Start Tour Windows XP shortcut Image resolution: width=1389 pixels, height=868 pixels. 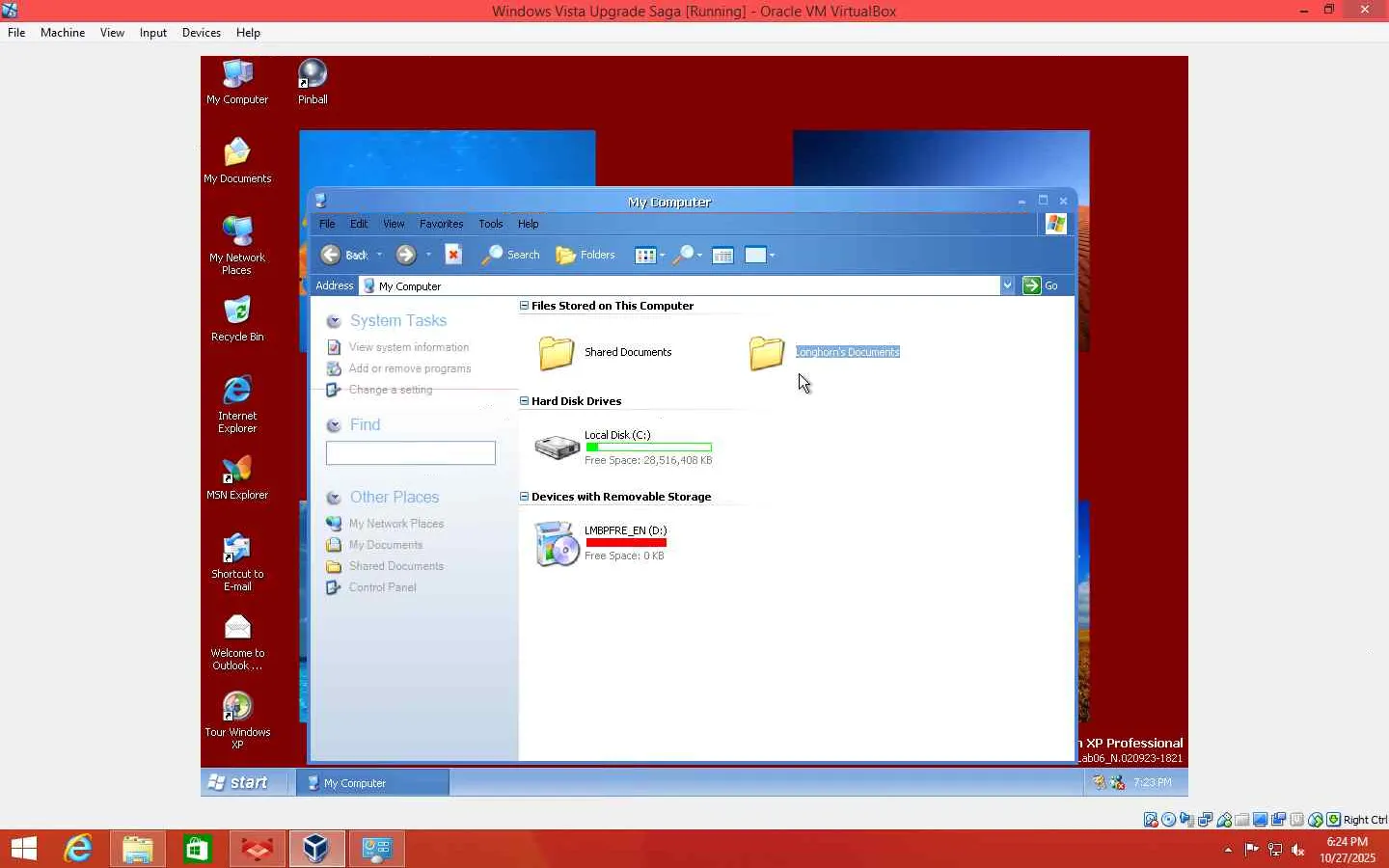point(237,720)
